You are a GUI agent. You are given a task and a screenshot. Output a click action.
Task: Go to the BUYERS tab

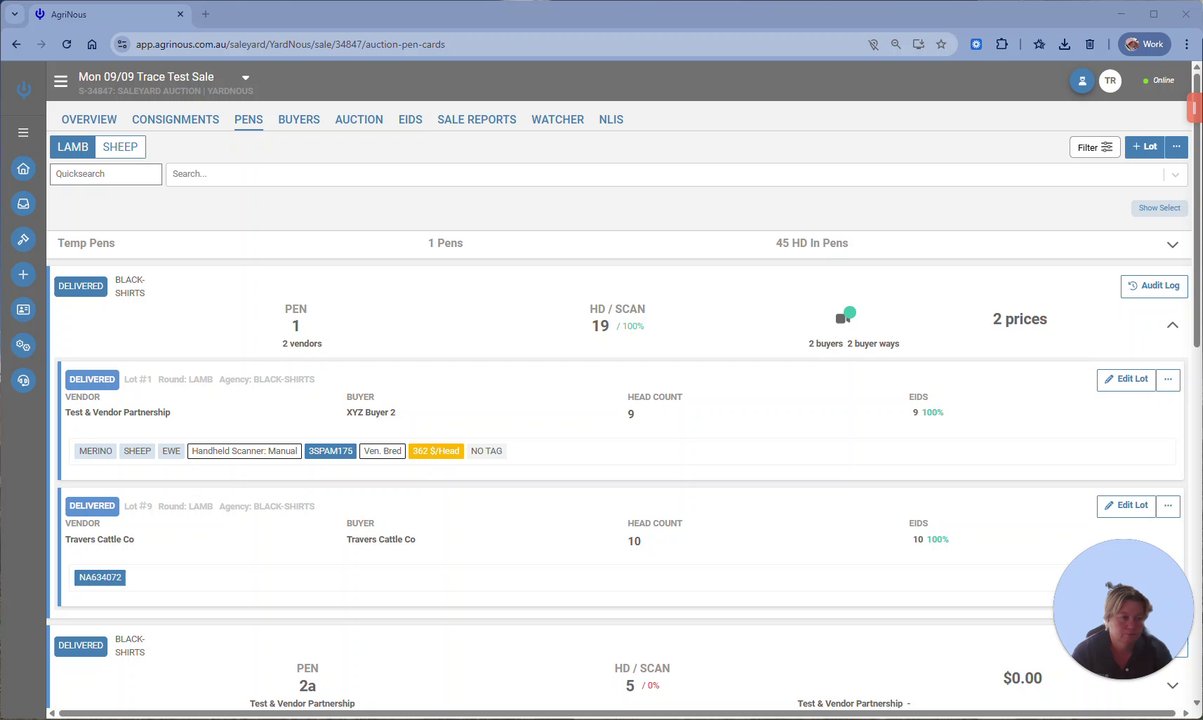click(x=299, y=119)
